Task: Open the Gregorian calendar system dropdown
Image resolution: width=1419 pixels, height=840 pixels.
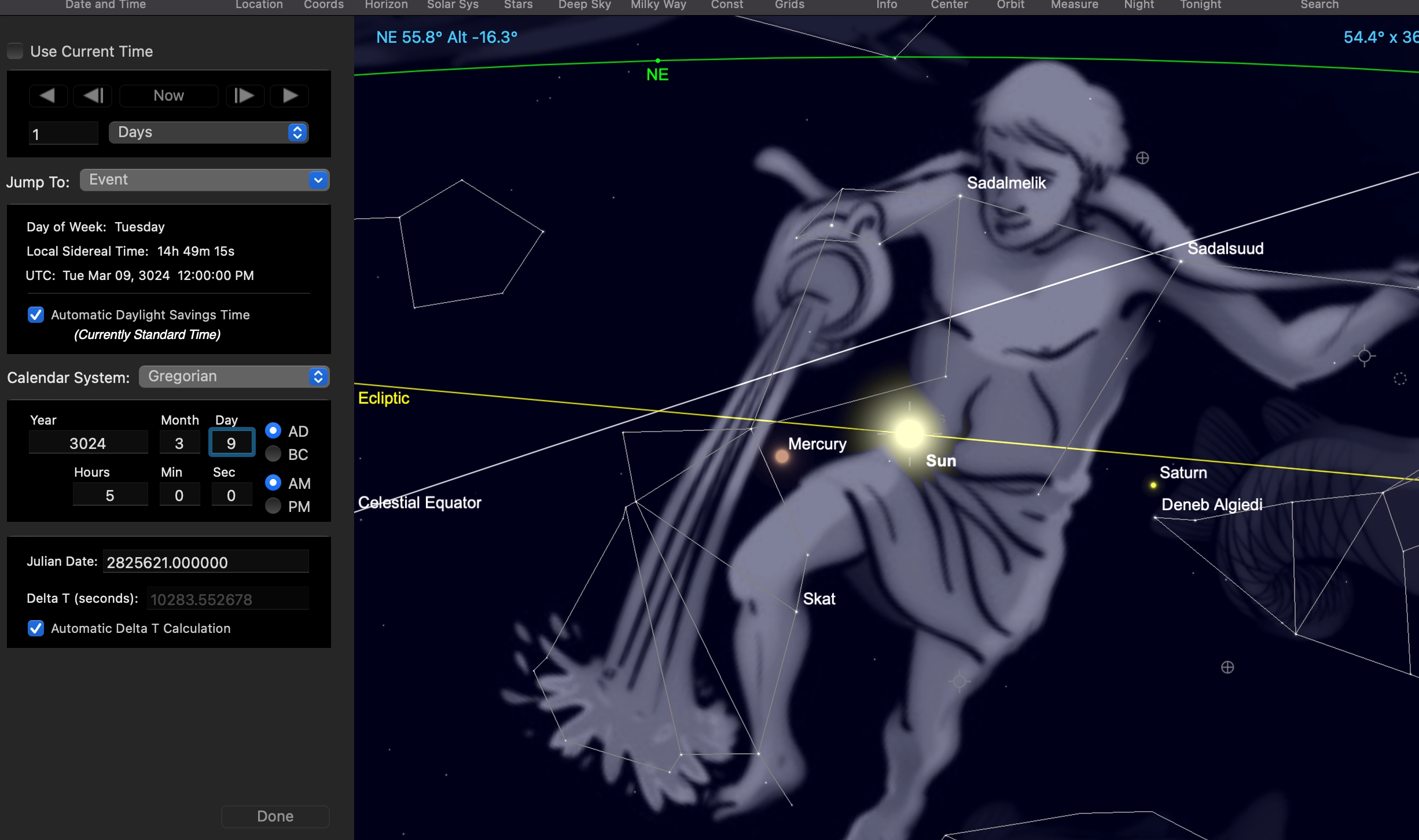Action: 234,377
